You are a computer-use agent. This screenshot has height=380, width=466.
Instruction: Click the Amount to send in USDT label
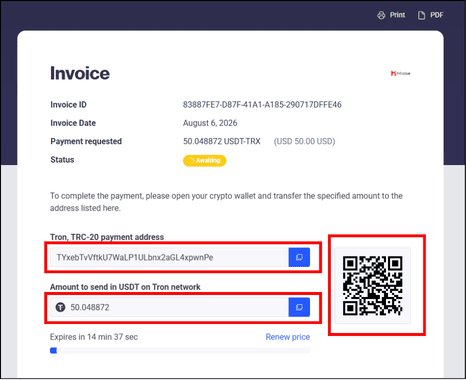125,287
